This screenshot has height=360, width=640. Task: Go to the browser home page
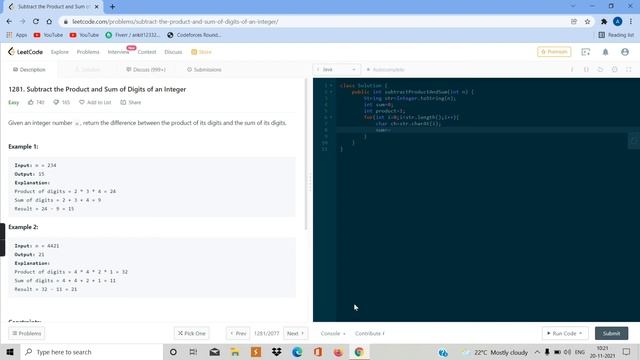[x=49, y=22]
